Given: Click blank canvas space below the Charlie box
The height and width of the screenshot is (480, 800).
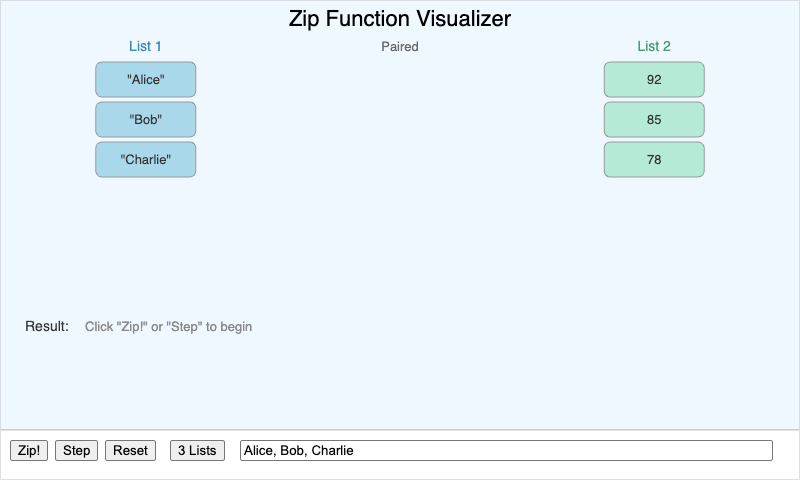Looking at the screenshot, I should click(146, 240).
